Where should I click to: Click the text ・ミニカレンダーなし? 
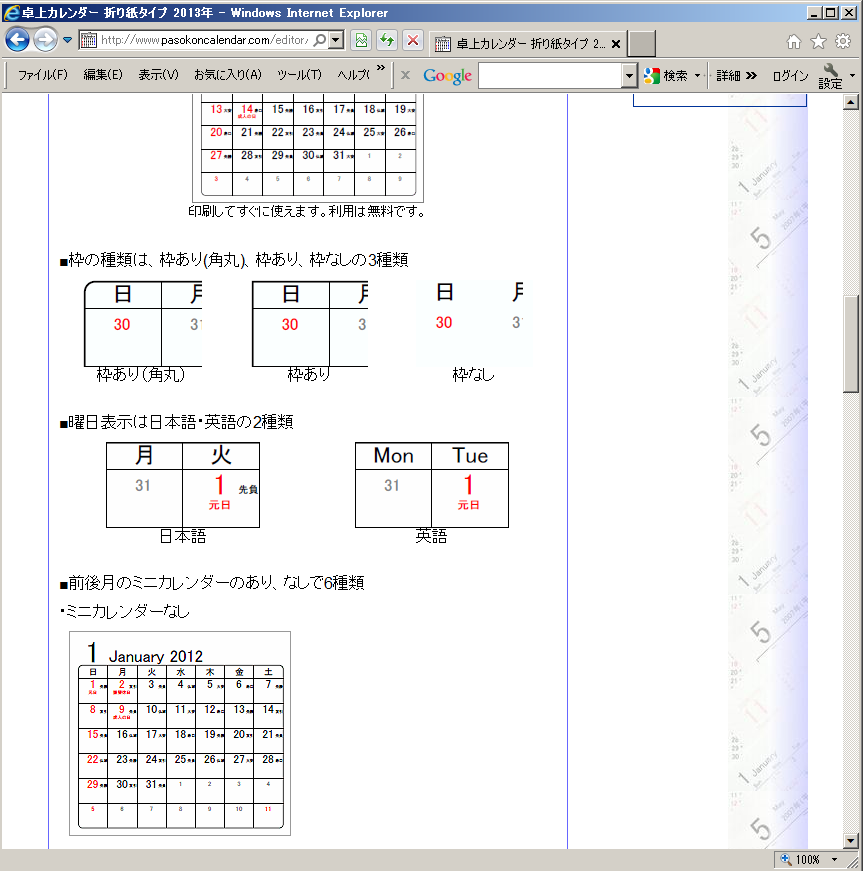[x=125, y=612]
